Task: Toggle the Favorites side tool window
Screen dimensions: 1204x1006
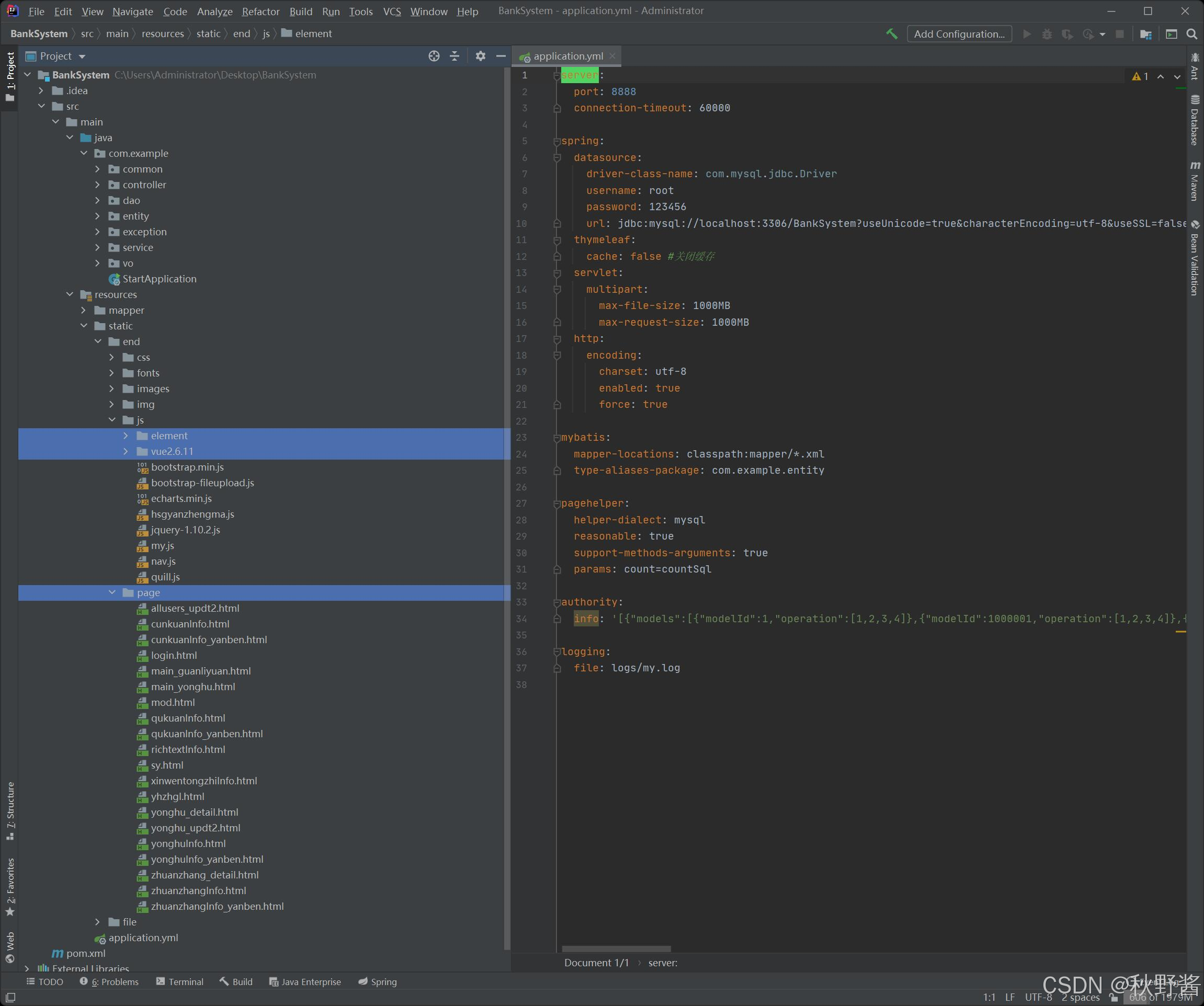Action: [10, 886]
